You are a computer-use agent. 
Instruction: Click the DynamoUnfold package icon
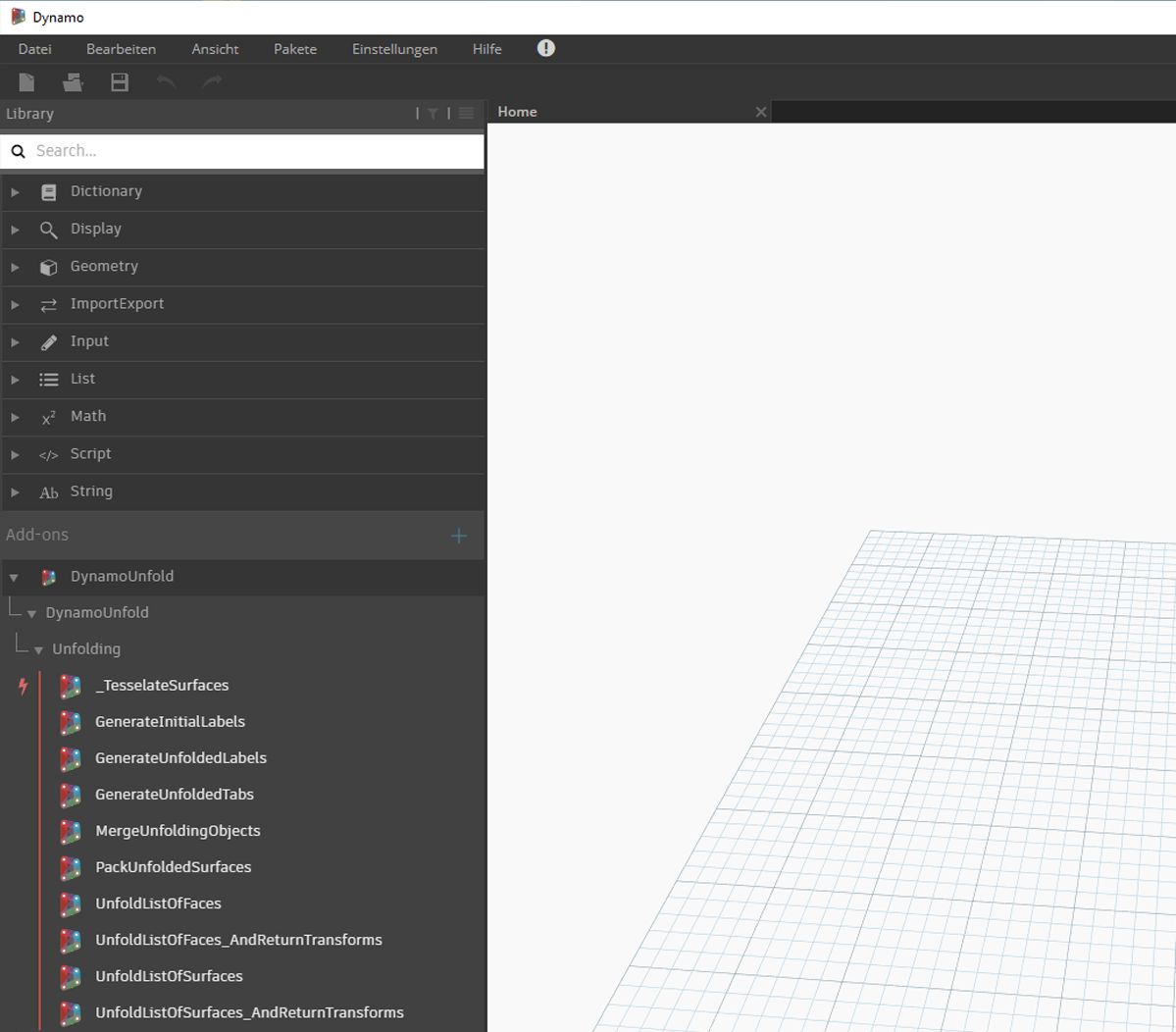pyautogui.click(x=49, y=578)
